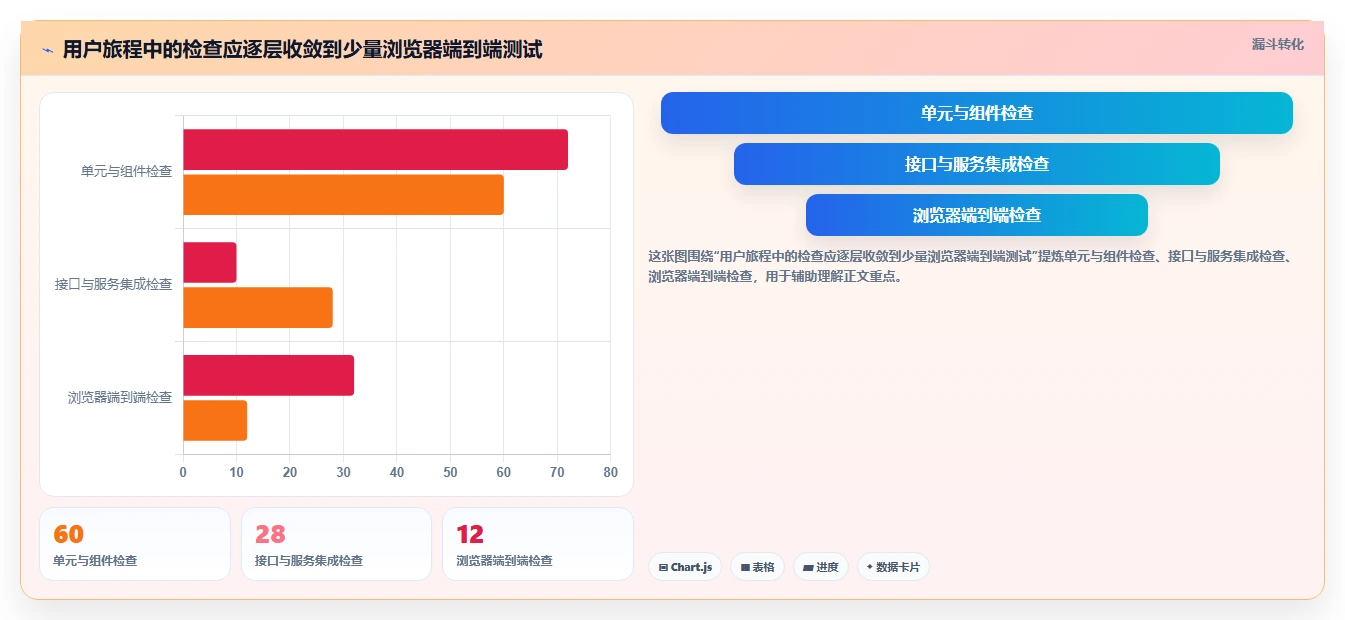Click the red bar for 接口与服务集成检查
Viewport: 1345px width, 620px height.
point(210,262)
